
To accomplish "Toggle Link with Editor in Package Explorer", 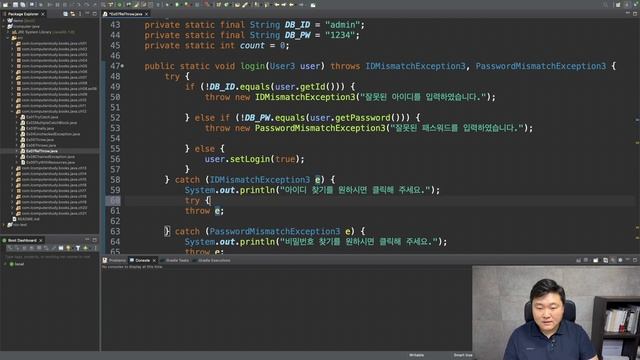I will pyautogui.click(x=73, y=14).
